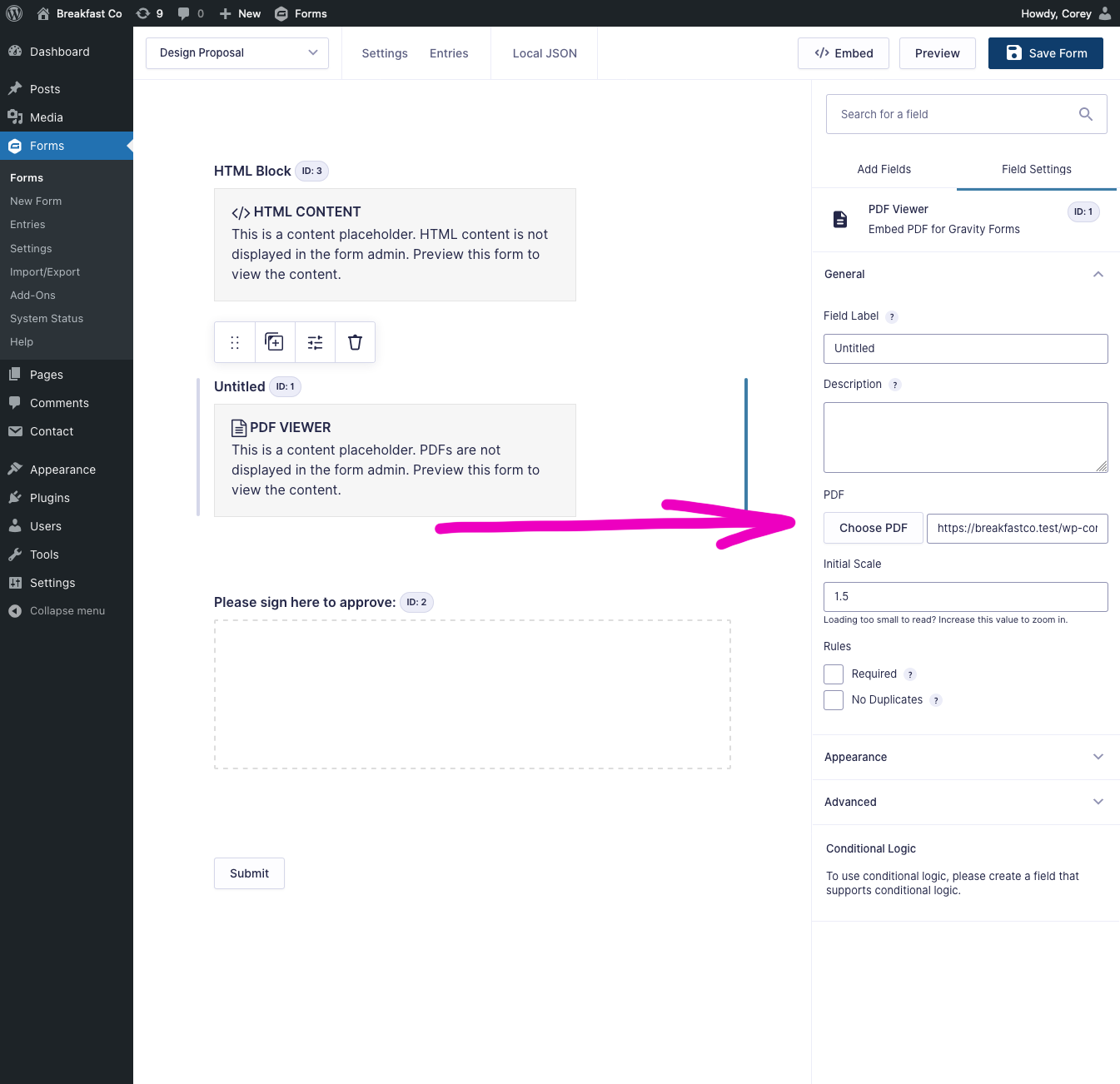Expand the Advanced settings section

(966, 802)
